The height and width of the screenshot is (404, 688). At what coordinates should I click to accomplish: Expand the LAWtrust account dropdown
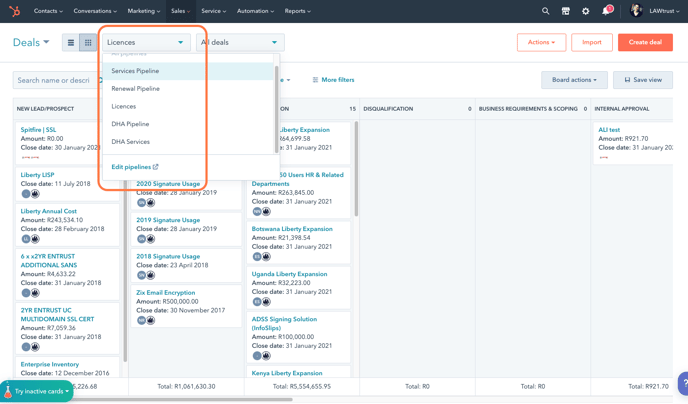point(664,11)
